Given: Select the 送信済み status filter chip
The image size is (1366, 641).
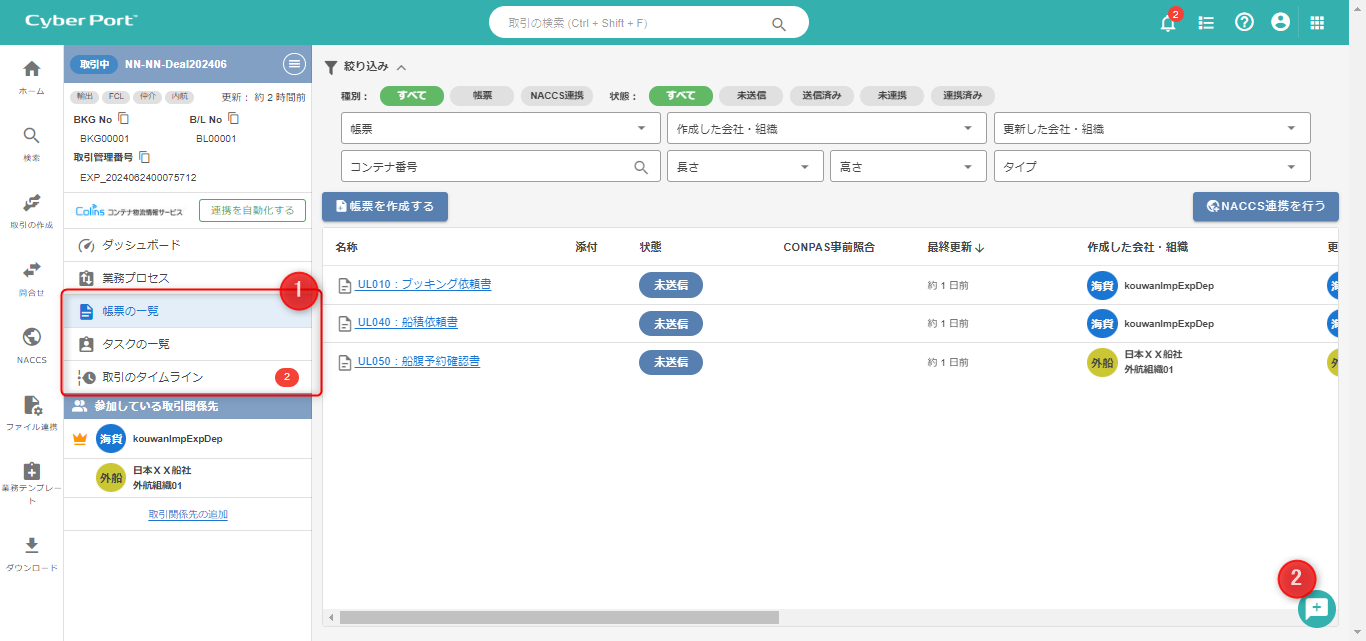Looking at the screenshot, I should pos(821,96).
